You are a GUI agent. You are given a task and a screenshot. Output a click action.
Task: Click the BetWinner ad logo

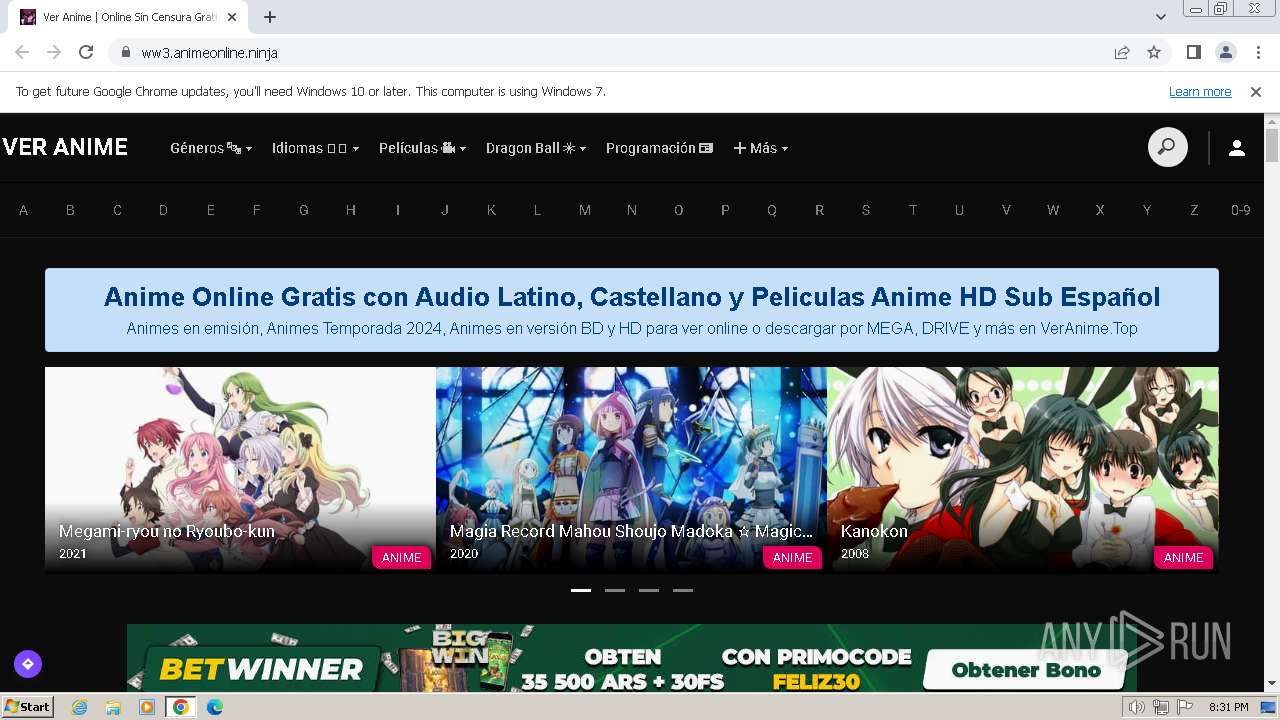pos(260,668)
